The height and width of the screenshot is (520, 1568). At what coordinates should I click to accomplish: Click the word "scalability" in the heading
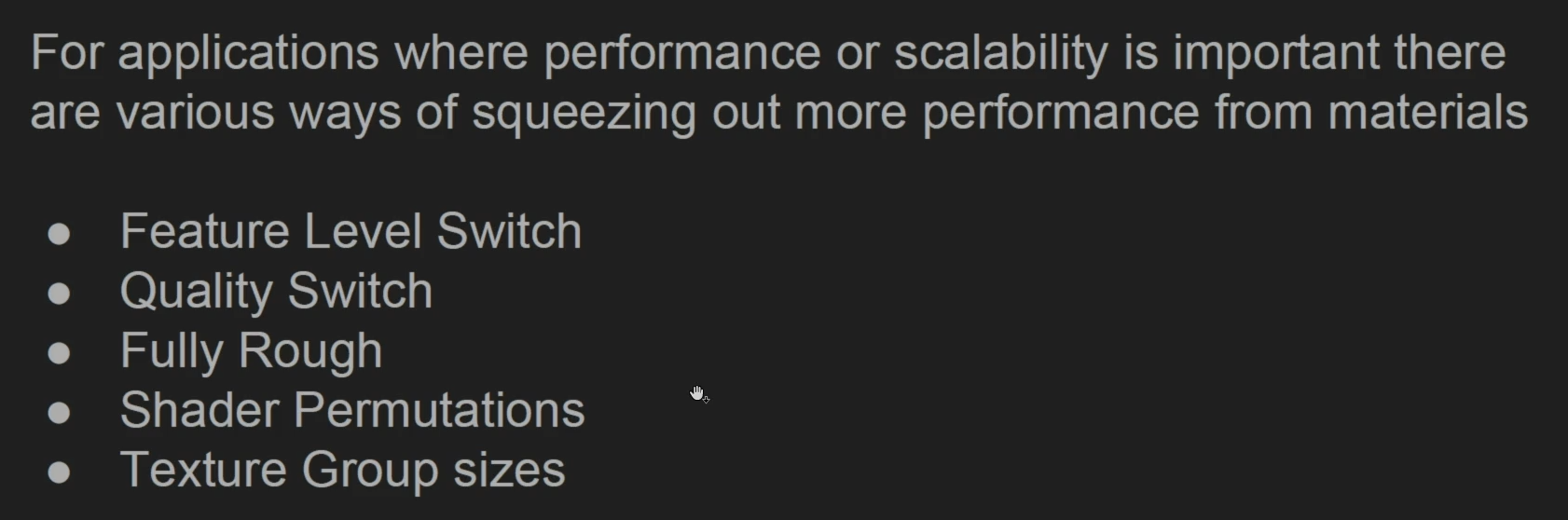(1001, 54)
